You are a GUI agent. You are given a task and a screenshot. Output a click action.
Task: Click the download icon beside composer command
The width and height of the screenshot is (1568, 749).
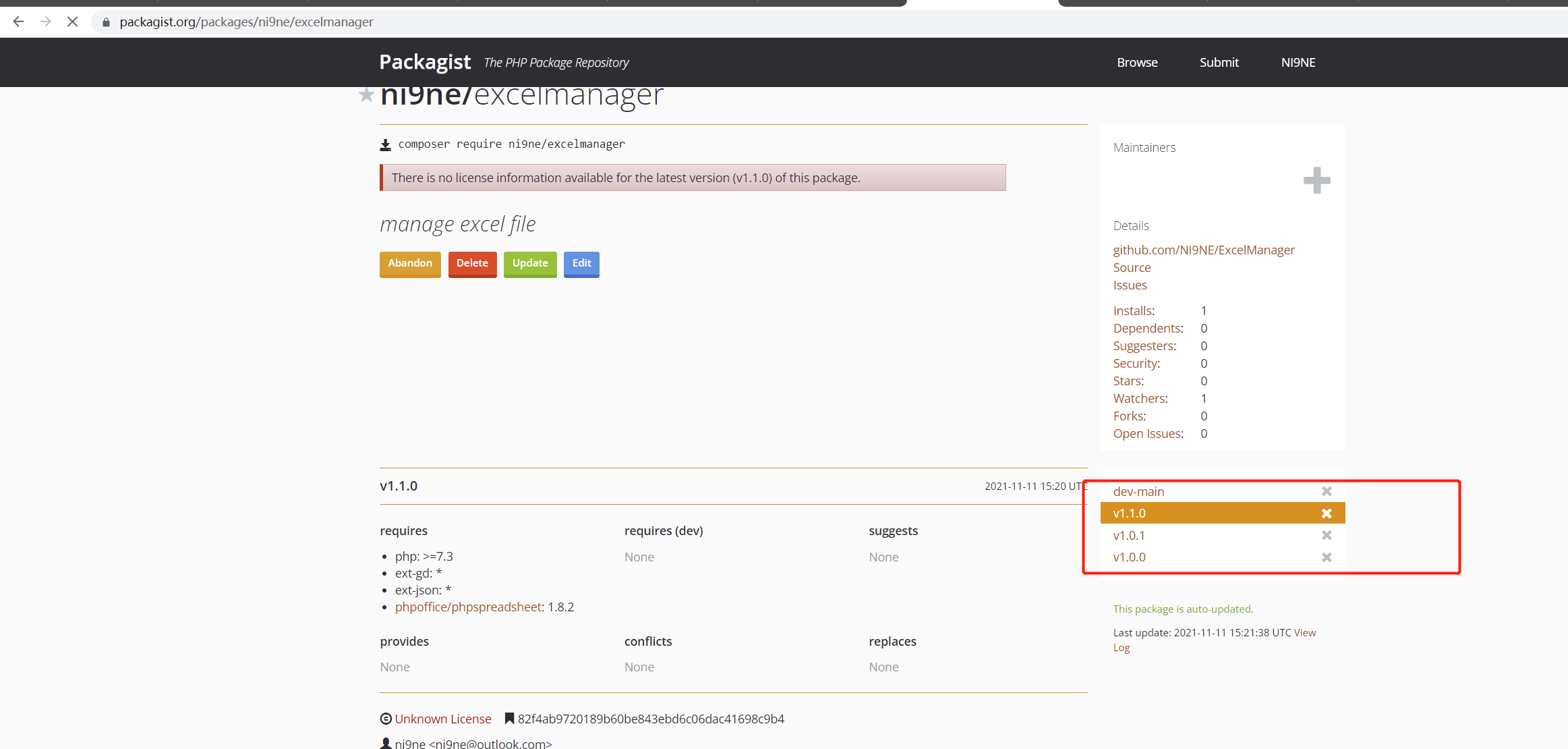(x=386, y=144)
